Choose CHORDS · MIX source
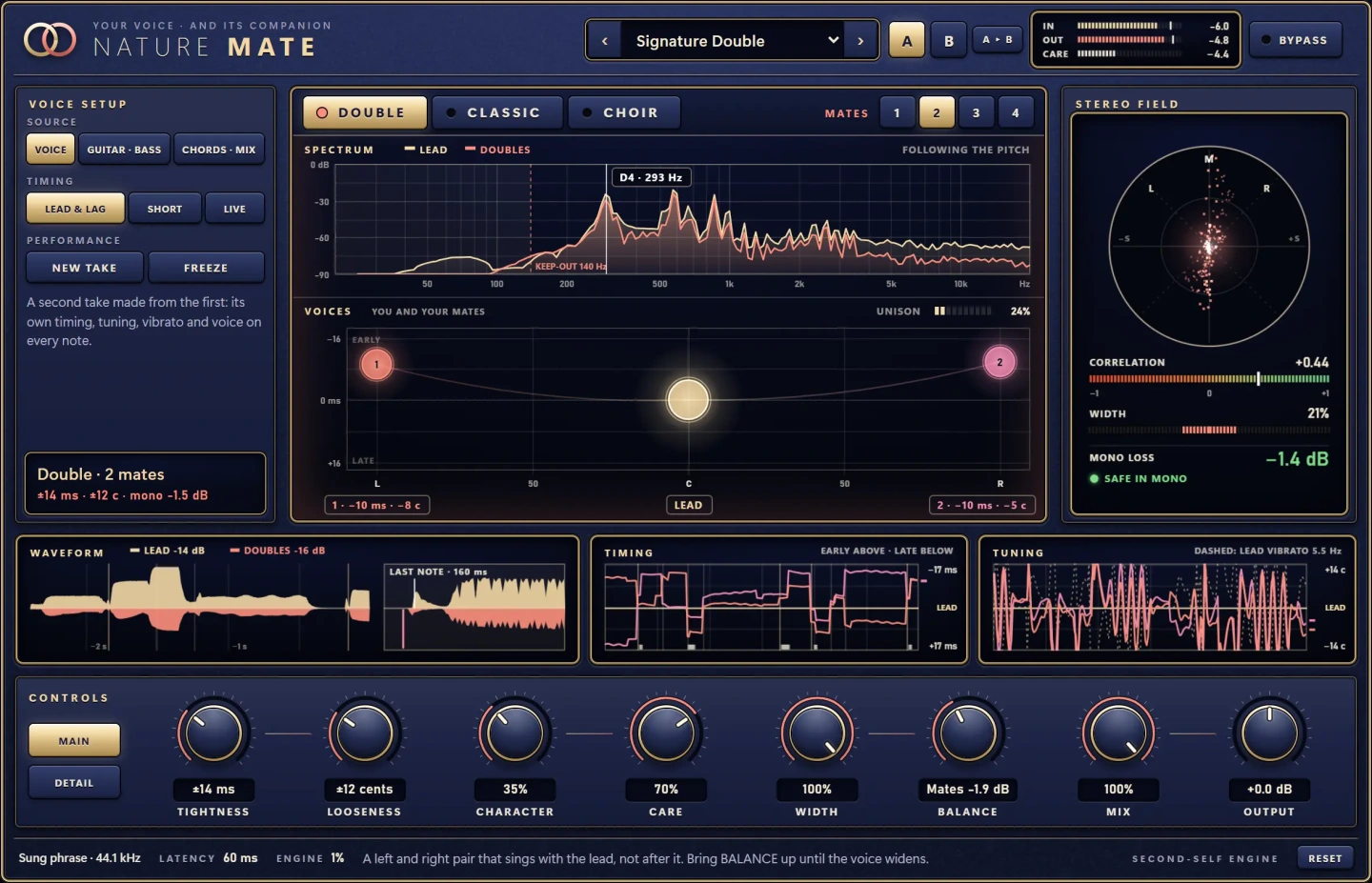The width and height of the screenshot is (1372, 883). point(218,150)
